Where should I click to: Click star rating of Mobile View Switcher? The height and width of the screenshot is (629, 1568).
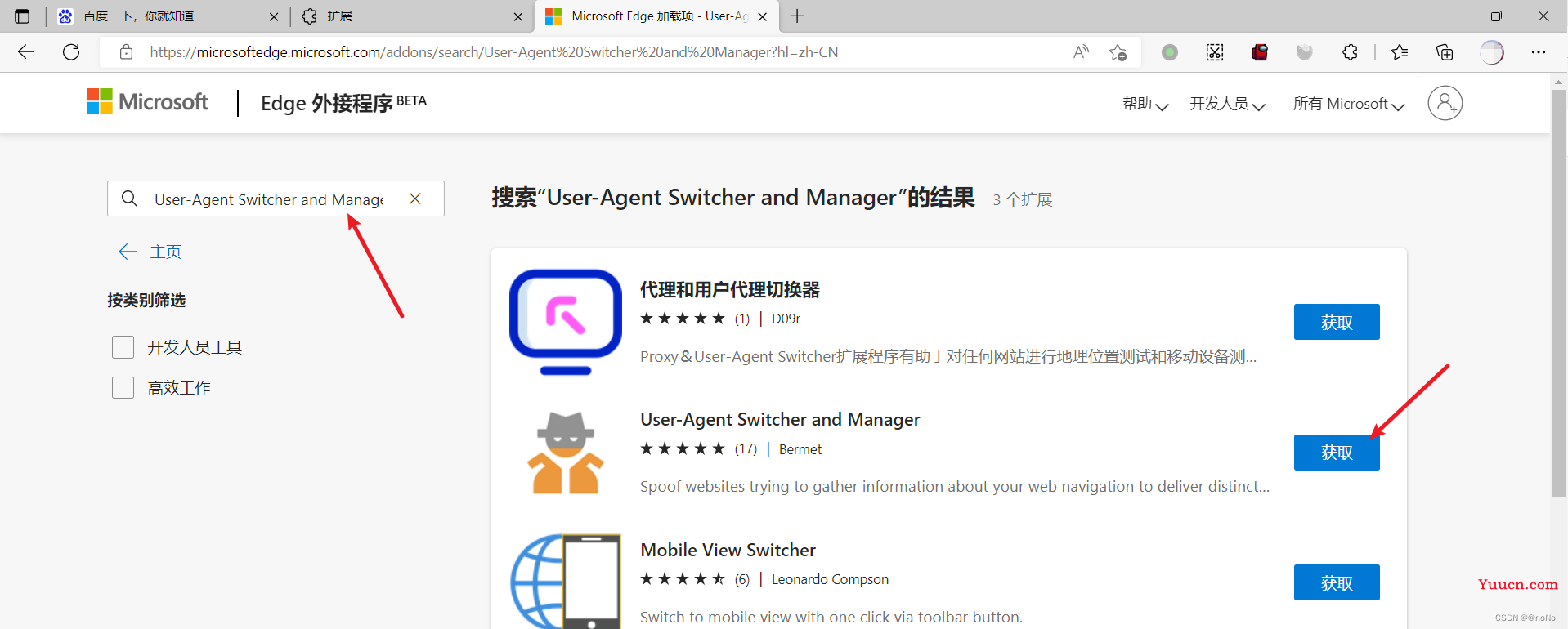(x=683, y=579)
